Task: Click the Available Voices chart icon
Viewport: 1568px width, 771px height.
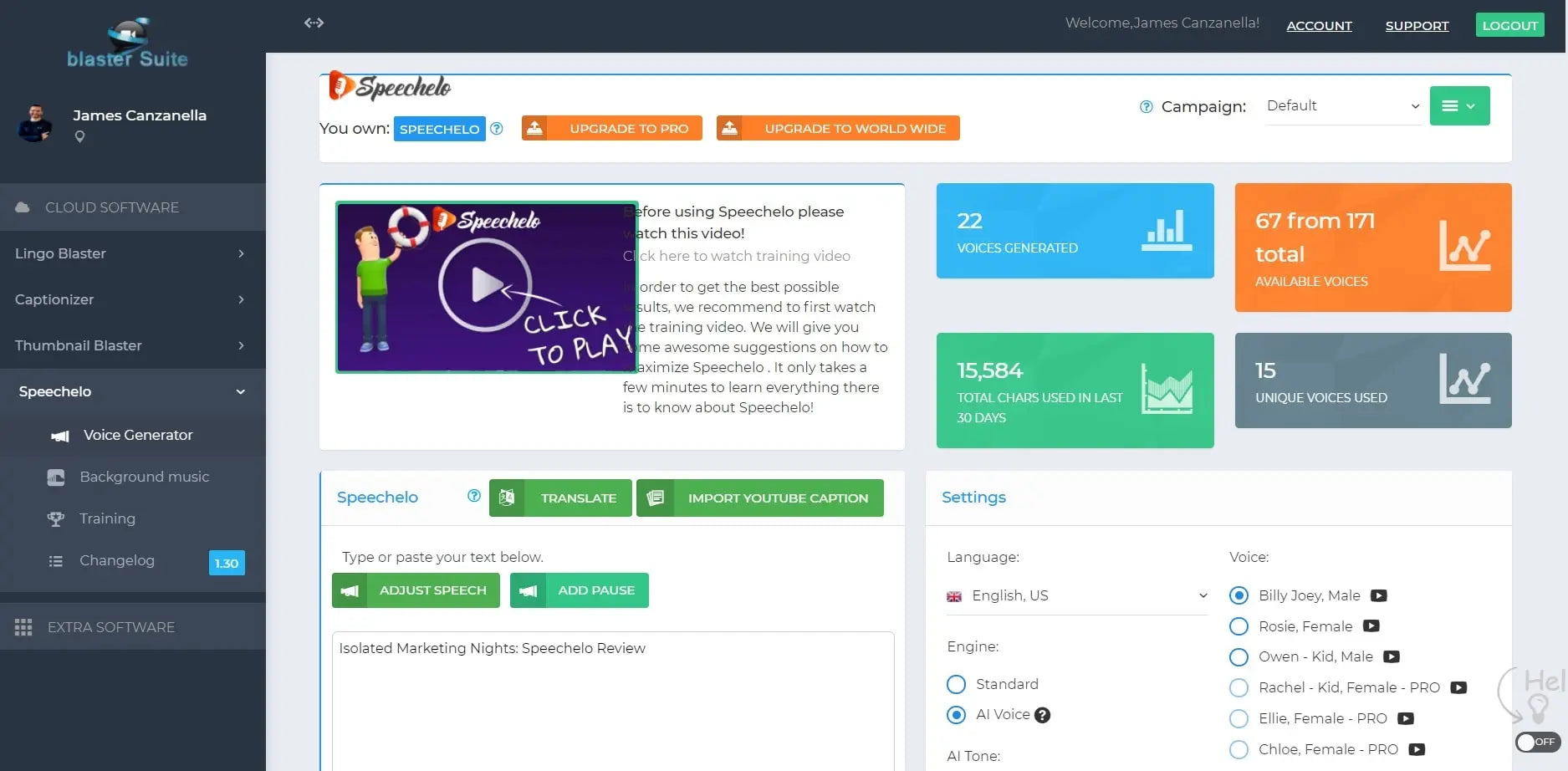Action: pos(1465,246)
